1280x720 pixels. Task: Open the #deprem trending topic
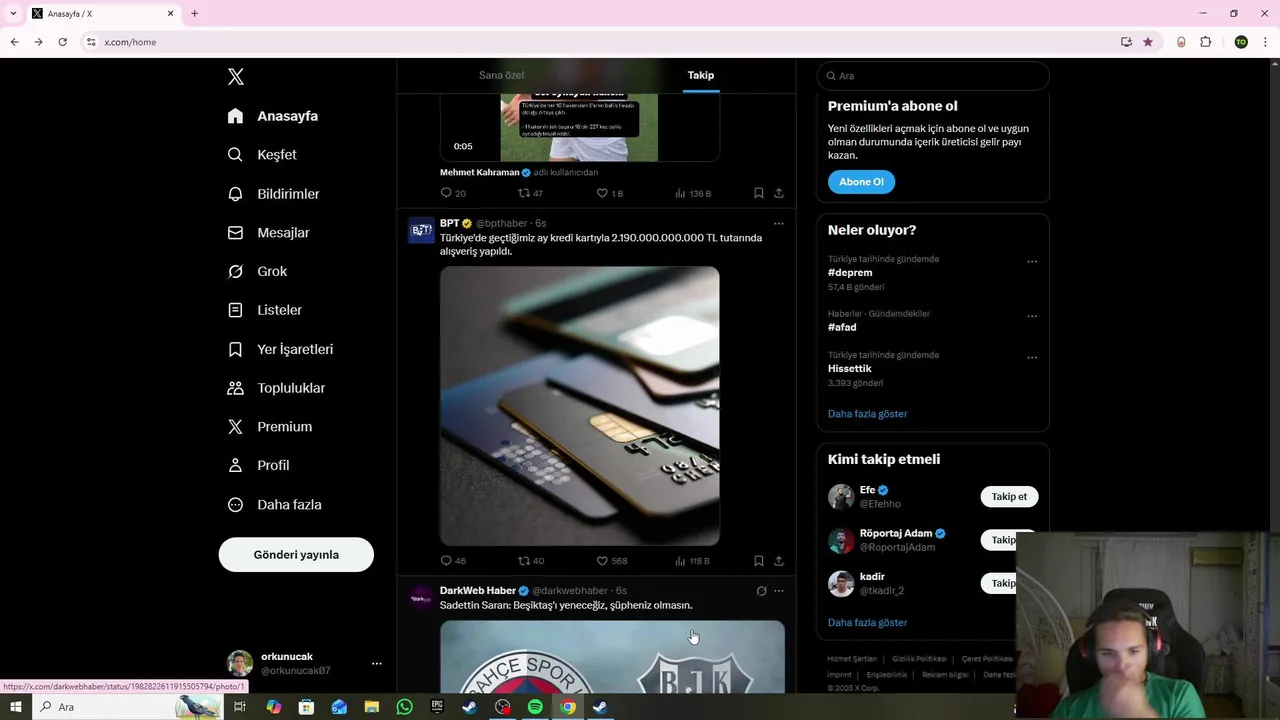(850, 273)
